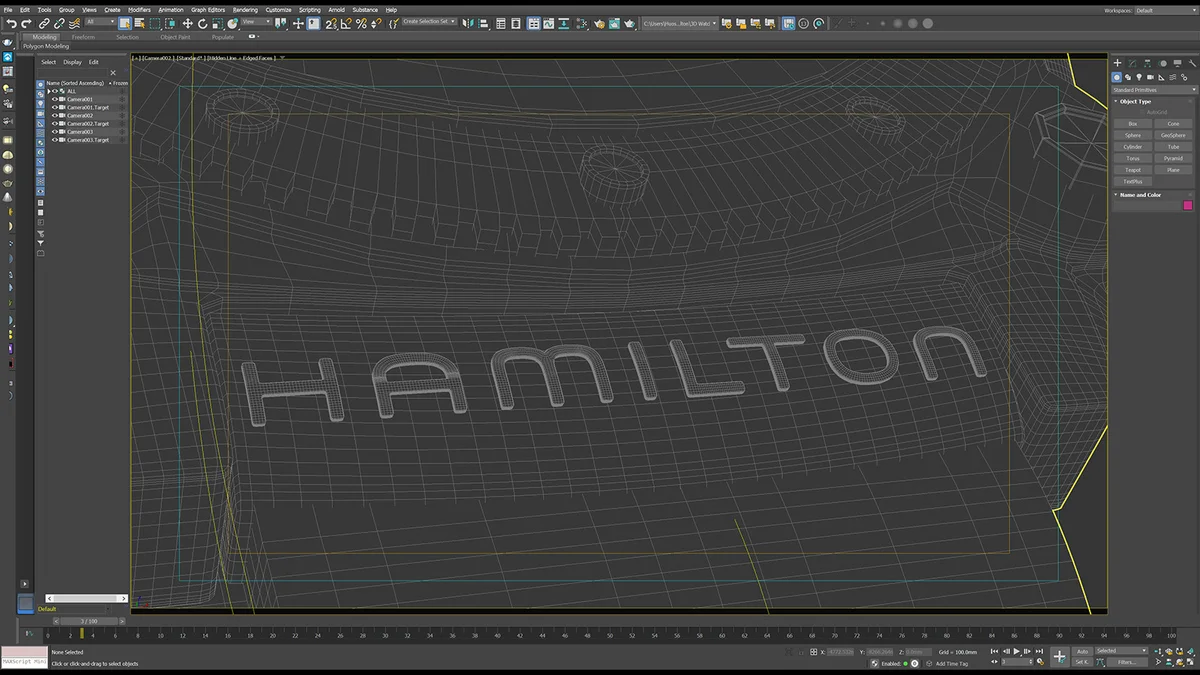This screenshot has height=675, width=1200.
Task: Toggle Auto Key animation mode
Action: tap(1082, 651)
